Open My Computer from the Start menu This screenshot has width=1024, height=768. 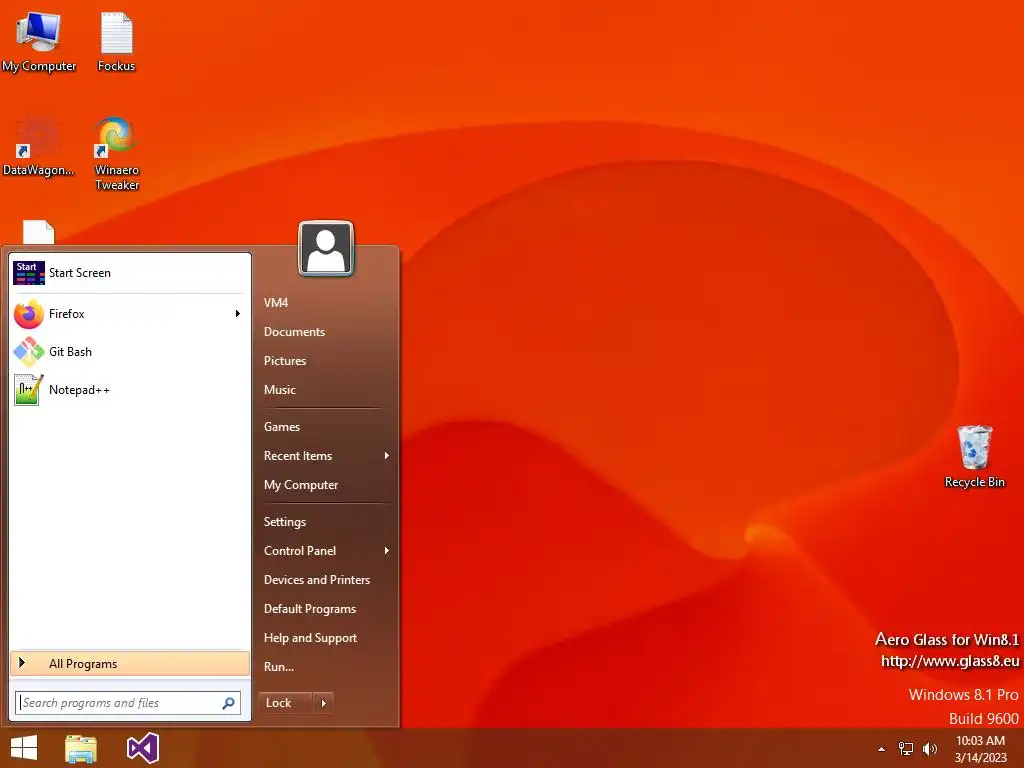pos(300,485)
